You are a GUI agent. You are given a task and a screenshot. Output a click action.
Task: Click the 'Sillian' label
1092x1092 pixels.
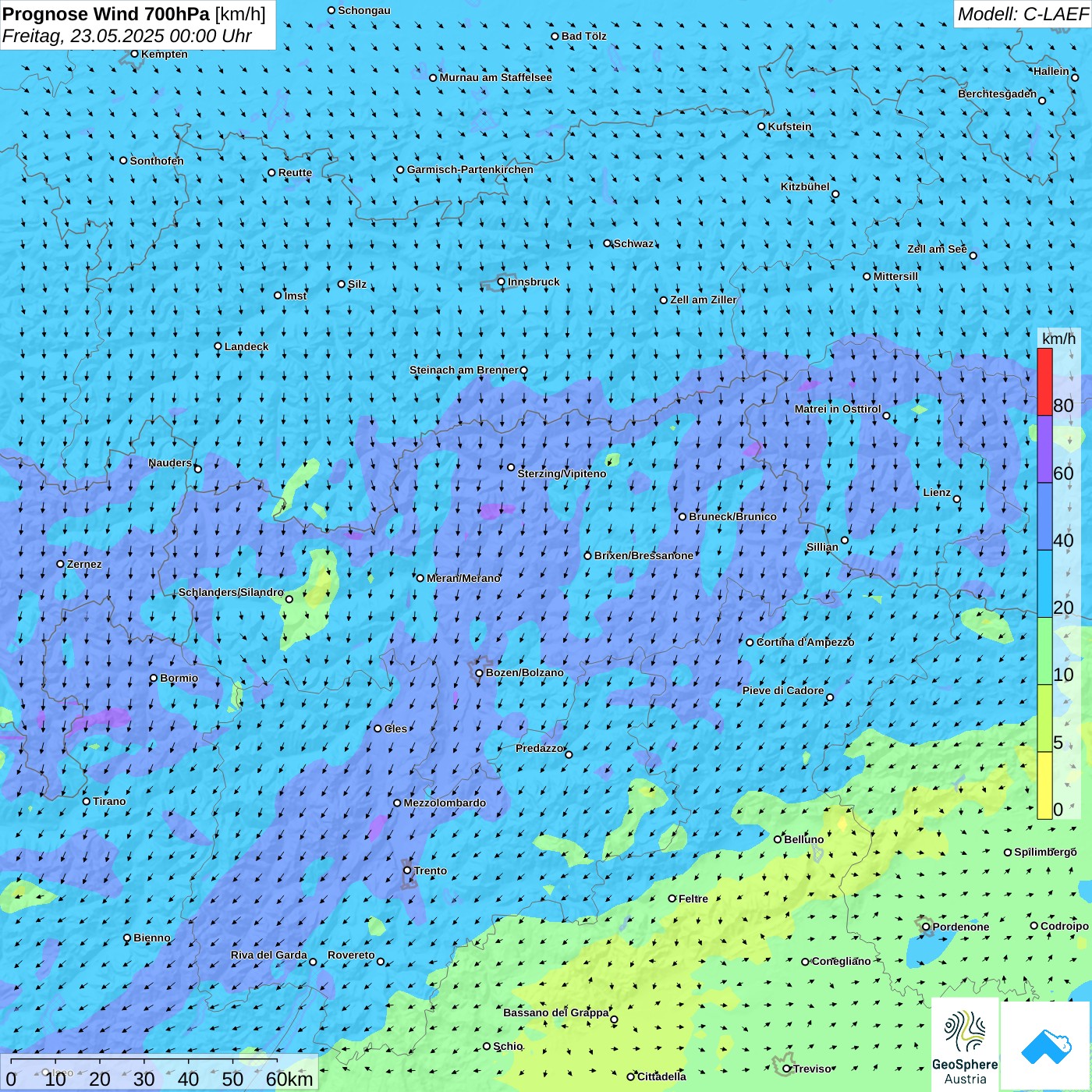[x=822, y=547]
